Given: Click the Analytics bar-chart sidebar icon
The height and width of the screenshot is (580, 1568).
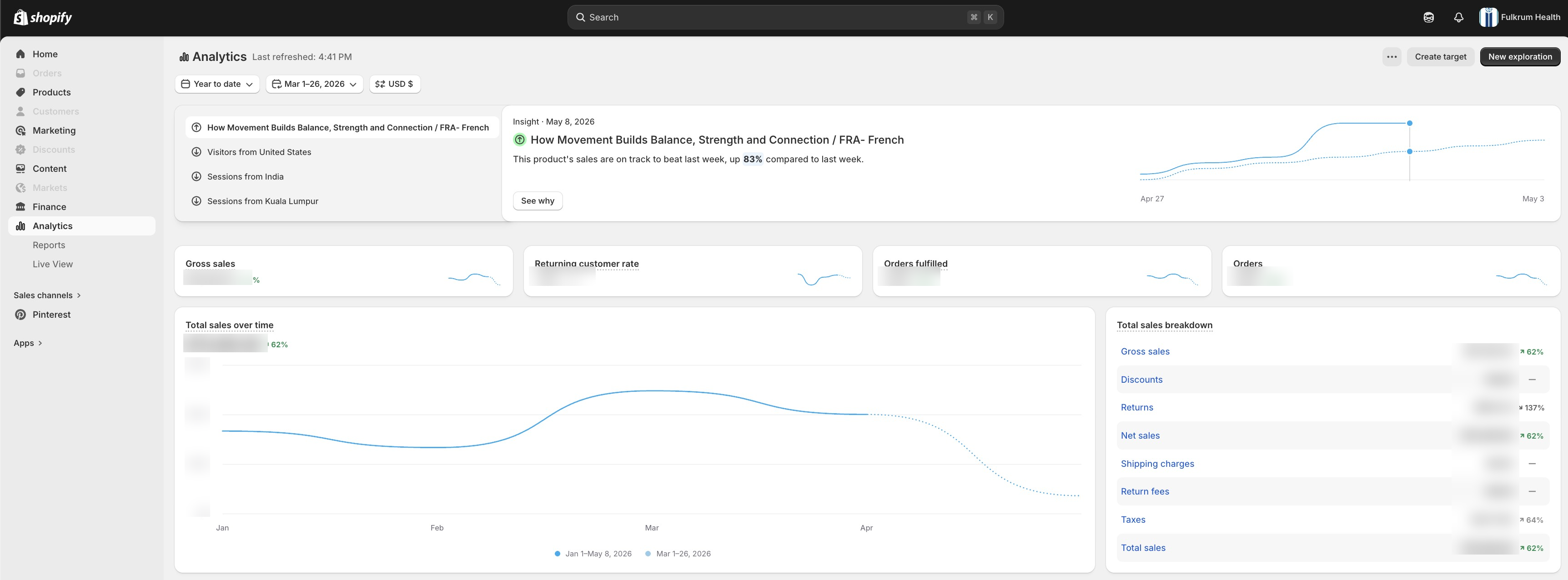Looking at the screenshot, I should click(x=21, y=226).
